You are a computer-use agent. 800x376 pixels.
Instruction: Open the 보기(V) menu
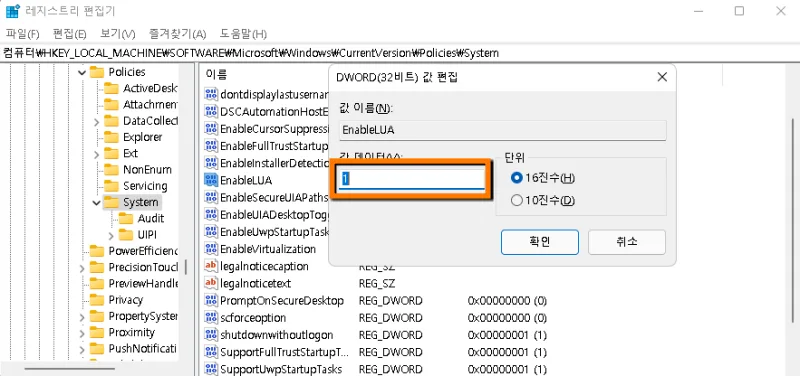tap(117, 34)
